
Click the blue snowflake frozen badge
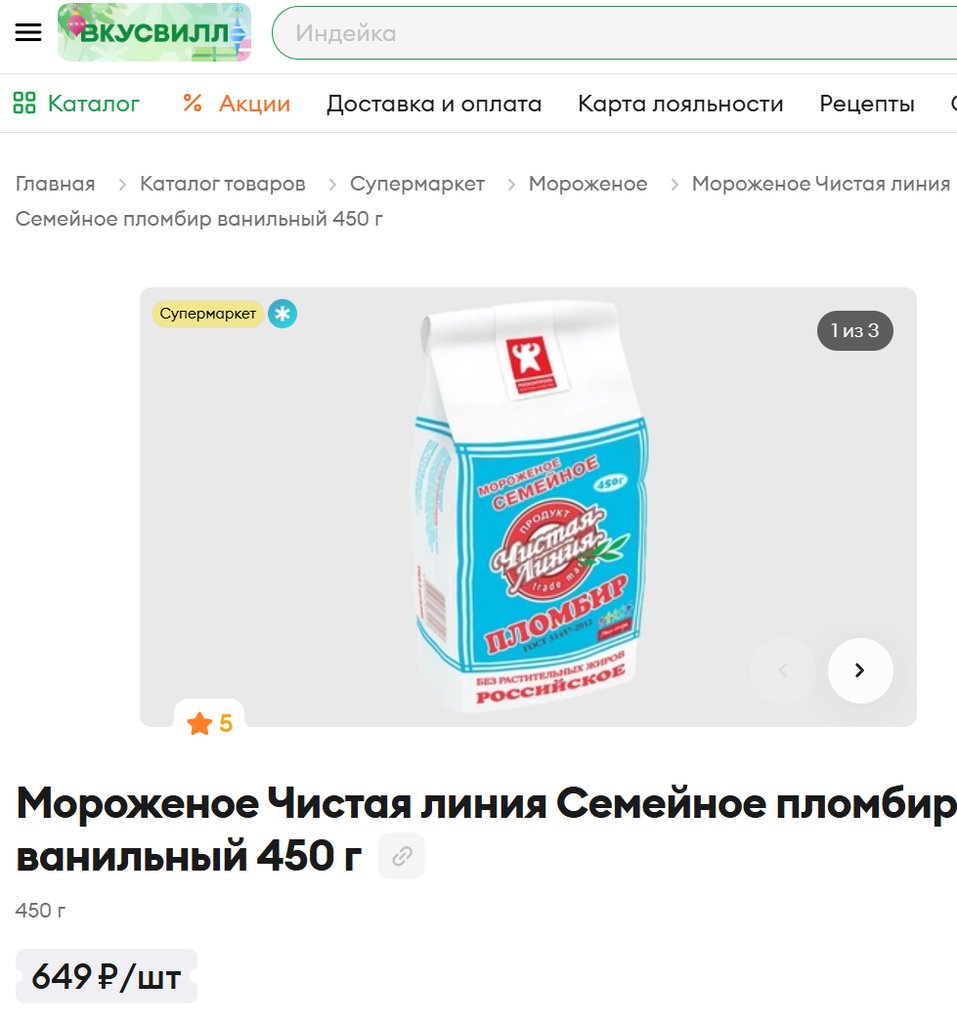(282, 314)
